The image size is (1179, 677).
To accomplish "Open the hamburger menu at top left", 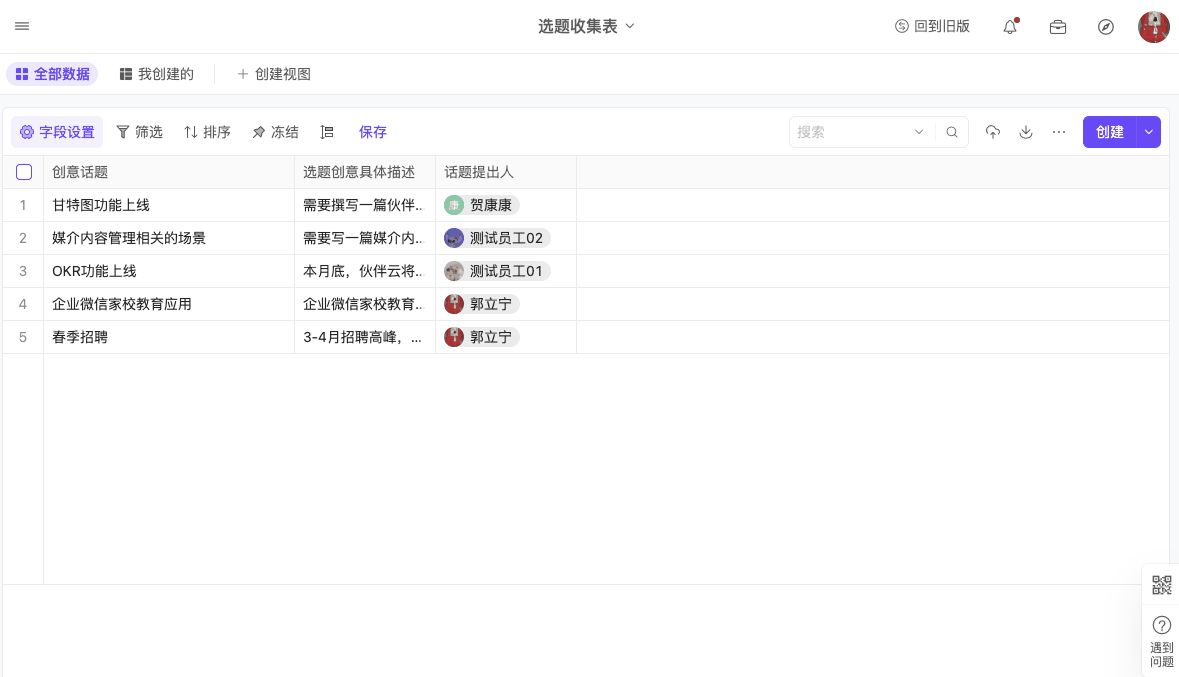I will [x=22, y=27].
